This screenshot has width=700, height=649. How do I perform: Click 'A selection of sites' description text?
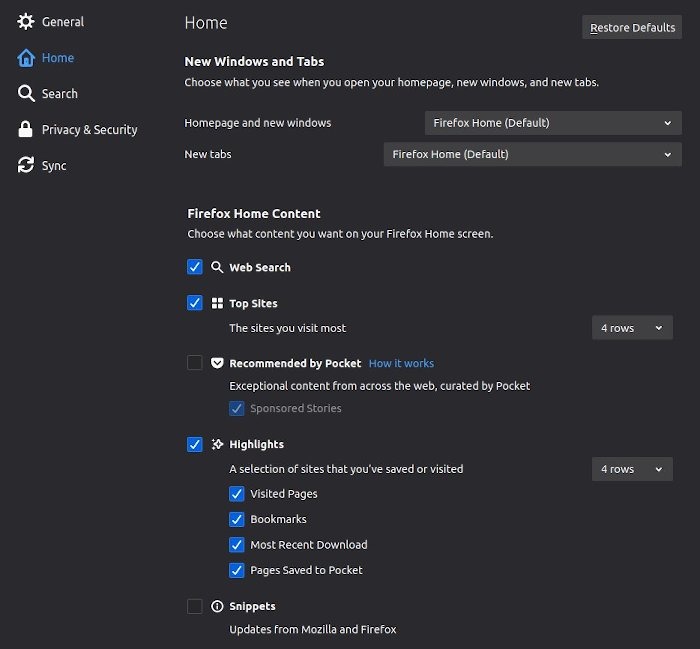tap(346, 469)
